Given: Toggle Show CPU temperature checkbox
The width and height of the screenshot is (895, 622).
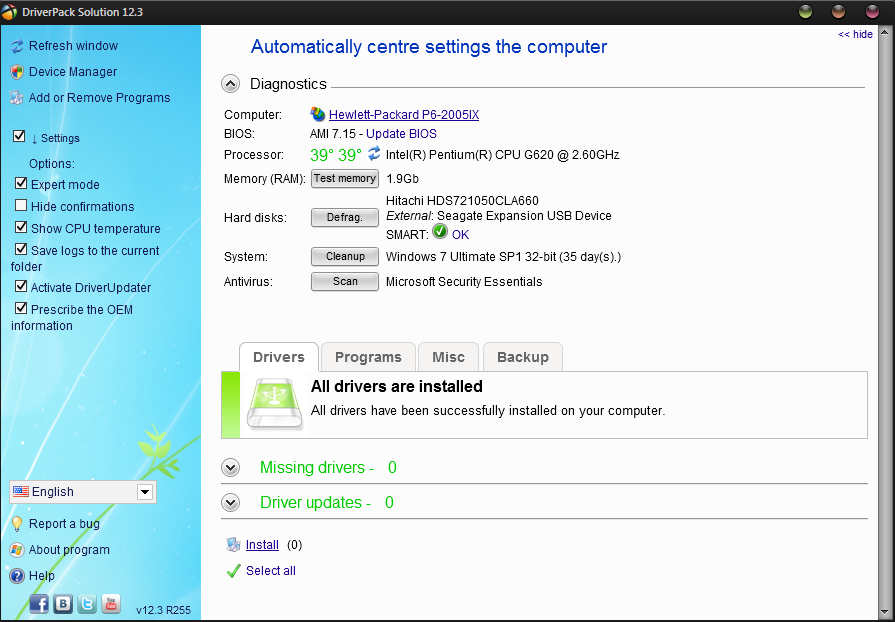Looking at the screenshot, I should [x=21, y=227].
